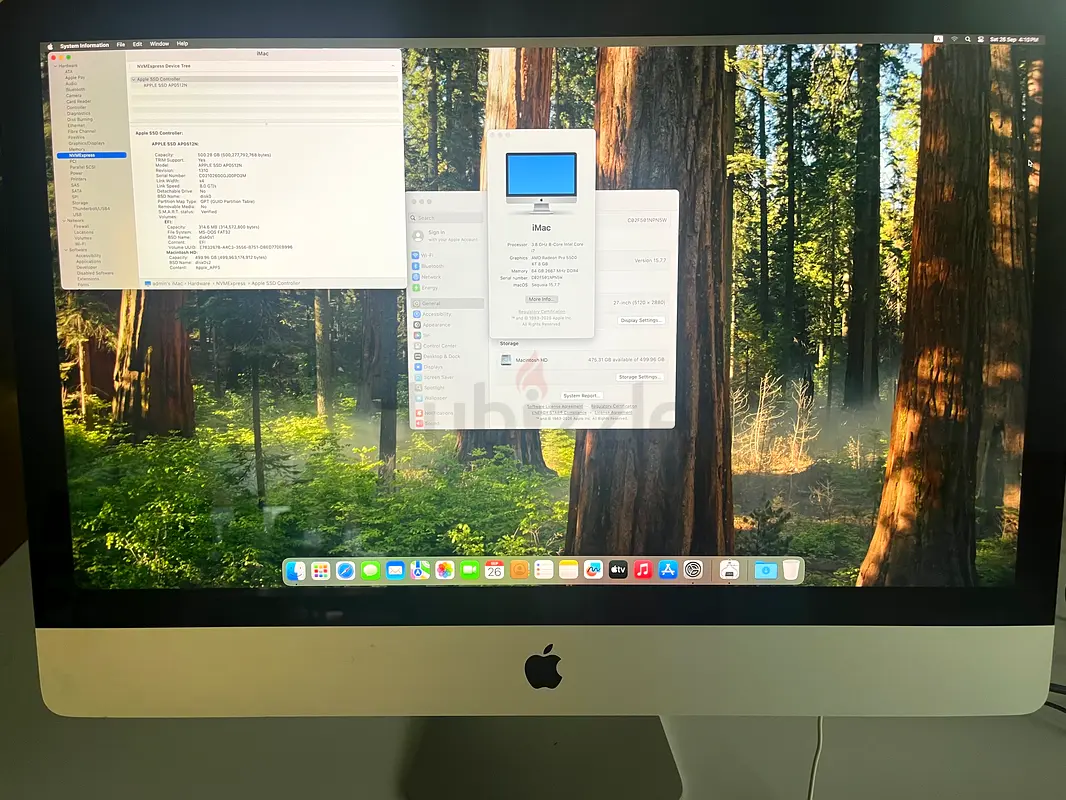
Task: Launch FaceTime from the Dock
Action: (469, 571)
